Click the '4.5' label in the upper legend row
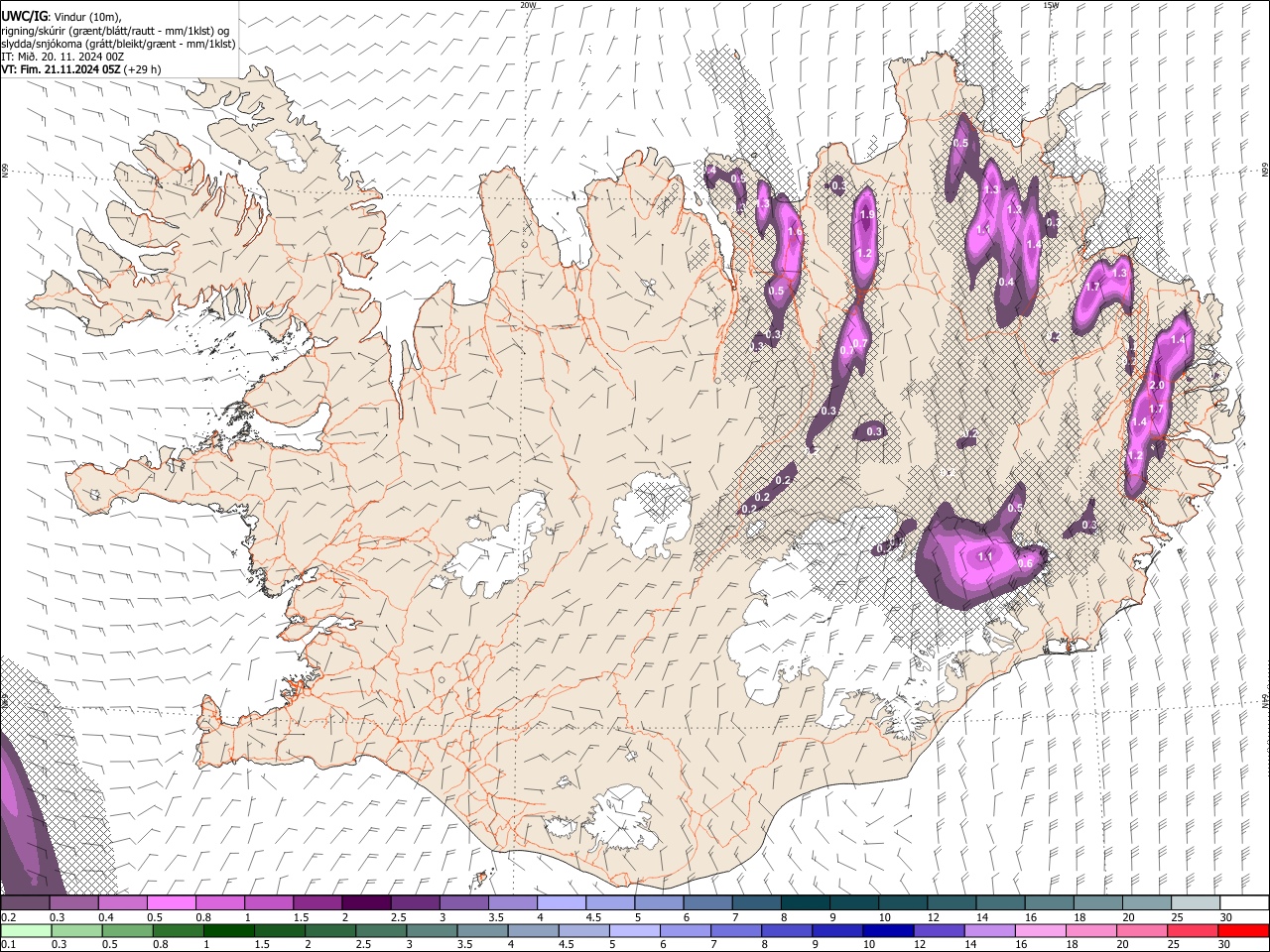 point(592,917)
